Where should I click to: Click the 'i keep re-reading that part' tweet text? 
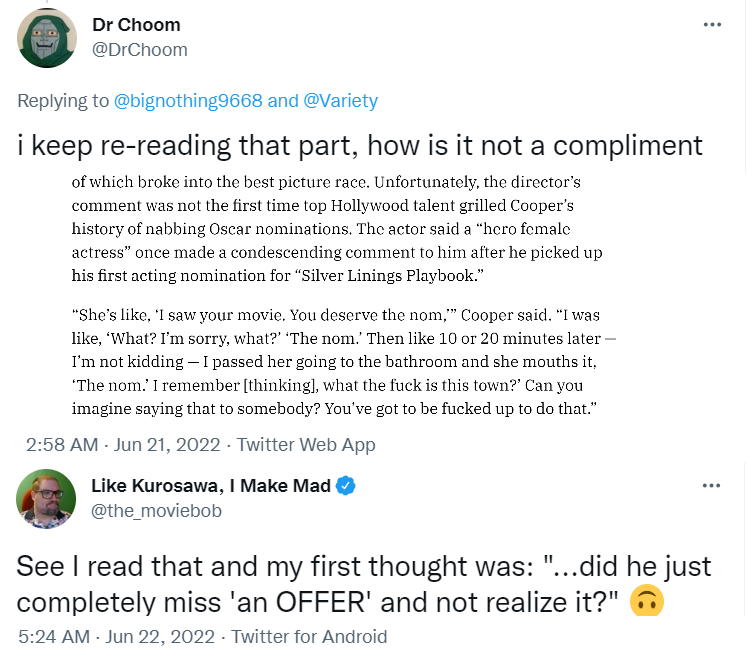pos(360,146)
